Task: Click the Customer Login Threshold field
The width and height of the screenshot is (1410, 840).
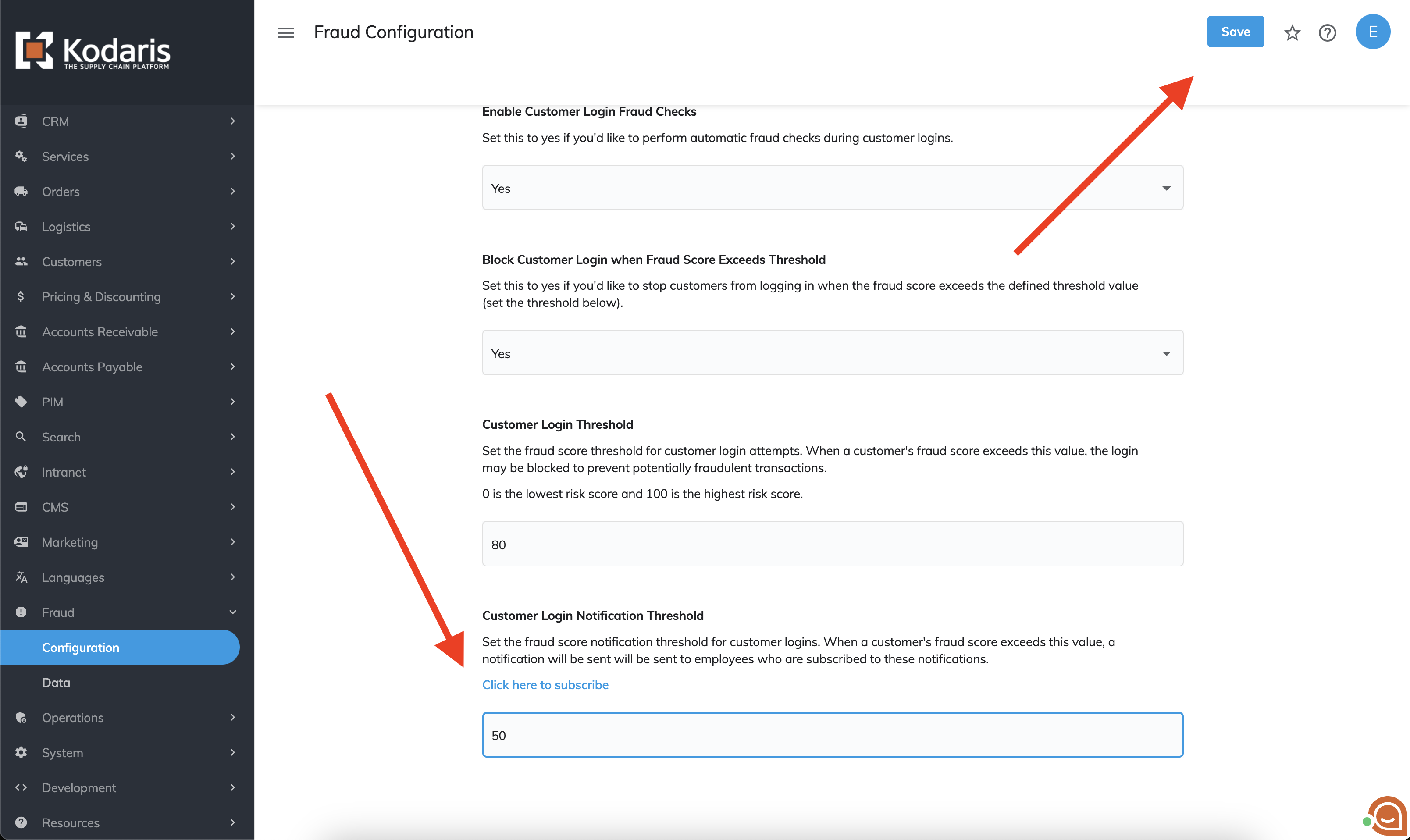Action: 832,544
